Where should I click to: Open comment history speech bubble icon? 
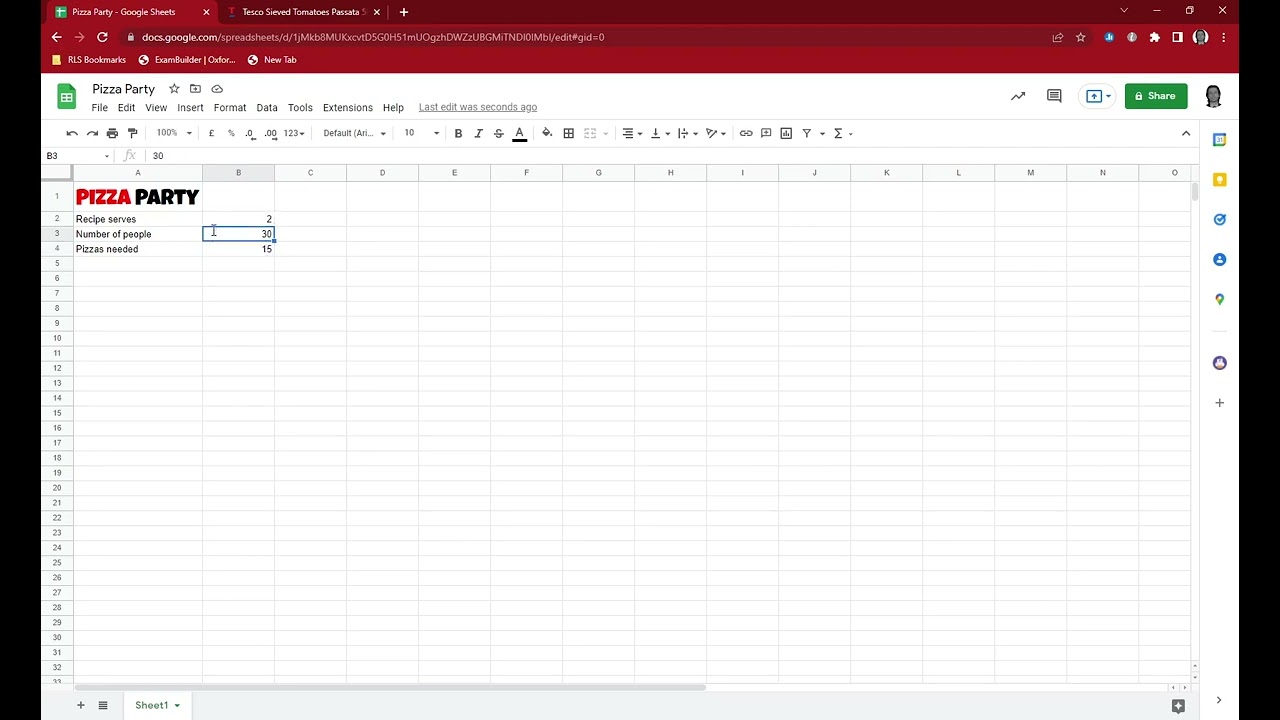click(1054, 96)
